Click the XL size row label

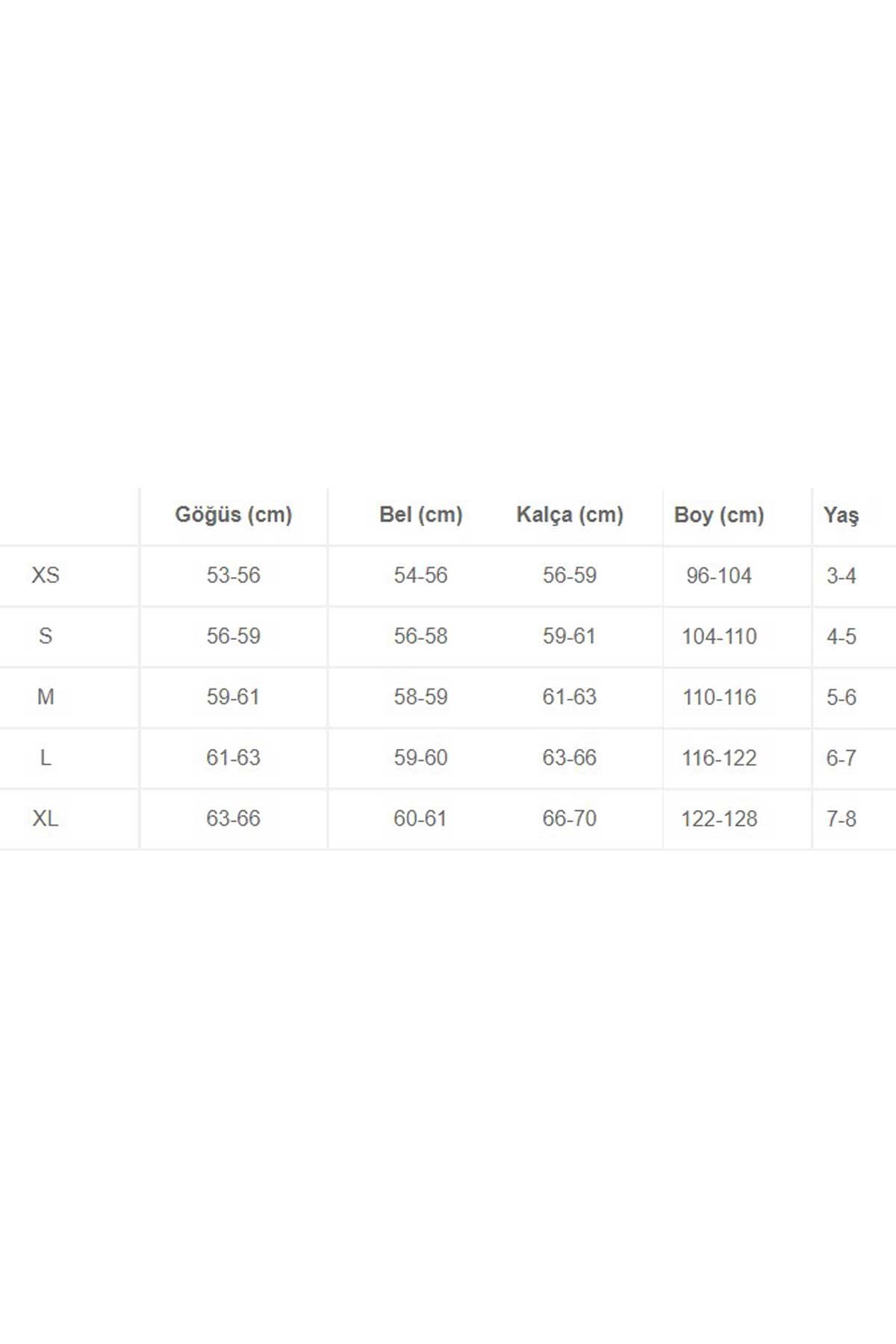point(45,818)
